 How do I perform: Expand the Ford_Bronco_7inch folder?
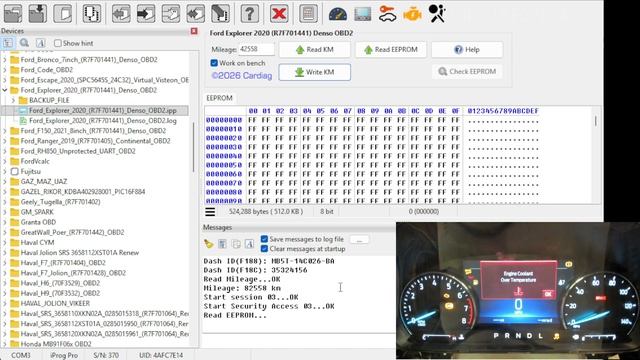point(5,60)
